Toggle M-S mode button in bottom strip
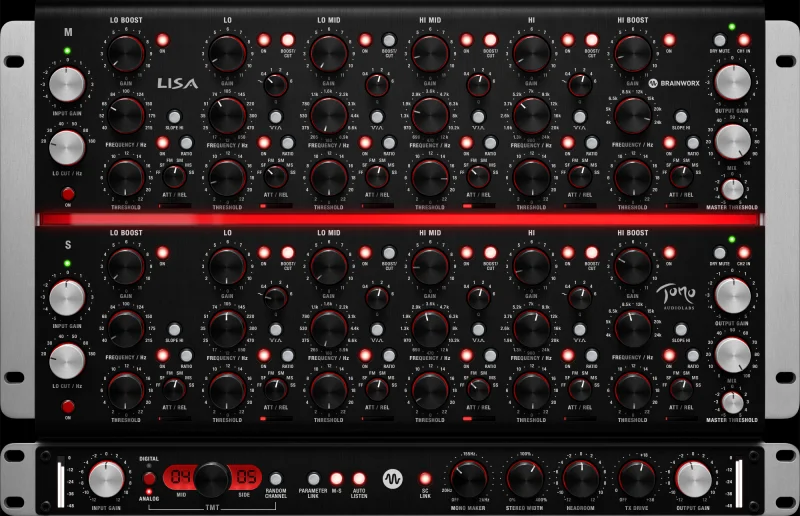The height and width of the screenshot is (516, 800). tap(336, 479)
